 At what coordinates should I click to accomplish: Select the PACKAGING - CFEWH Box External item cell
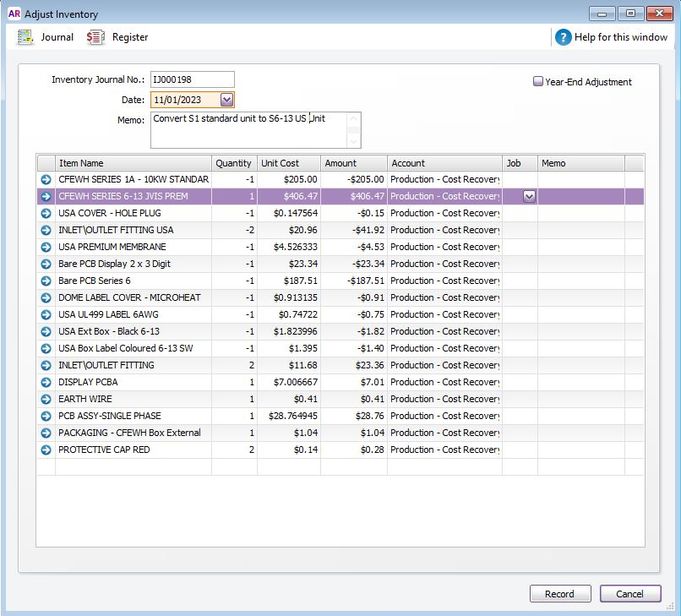134,433
